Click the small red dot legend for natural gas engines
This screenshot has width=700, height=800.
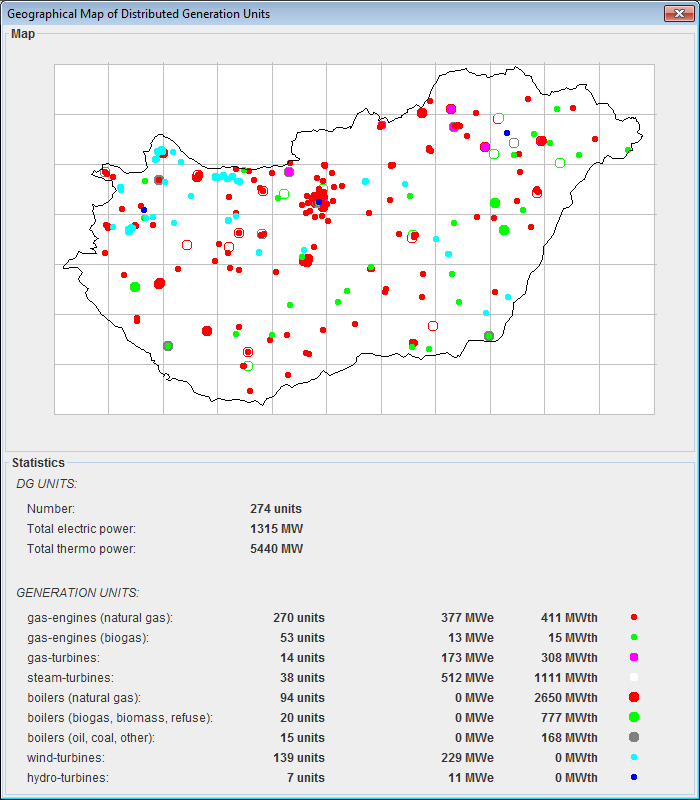point(634,617)
